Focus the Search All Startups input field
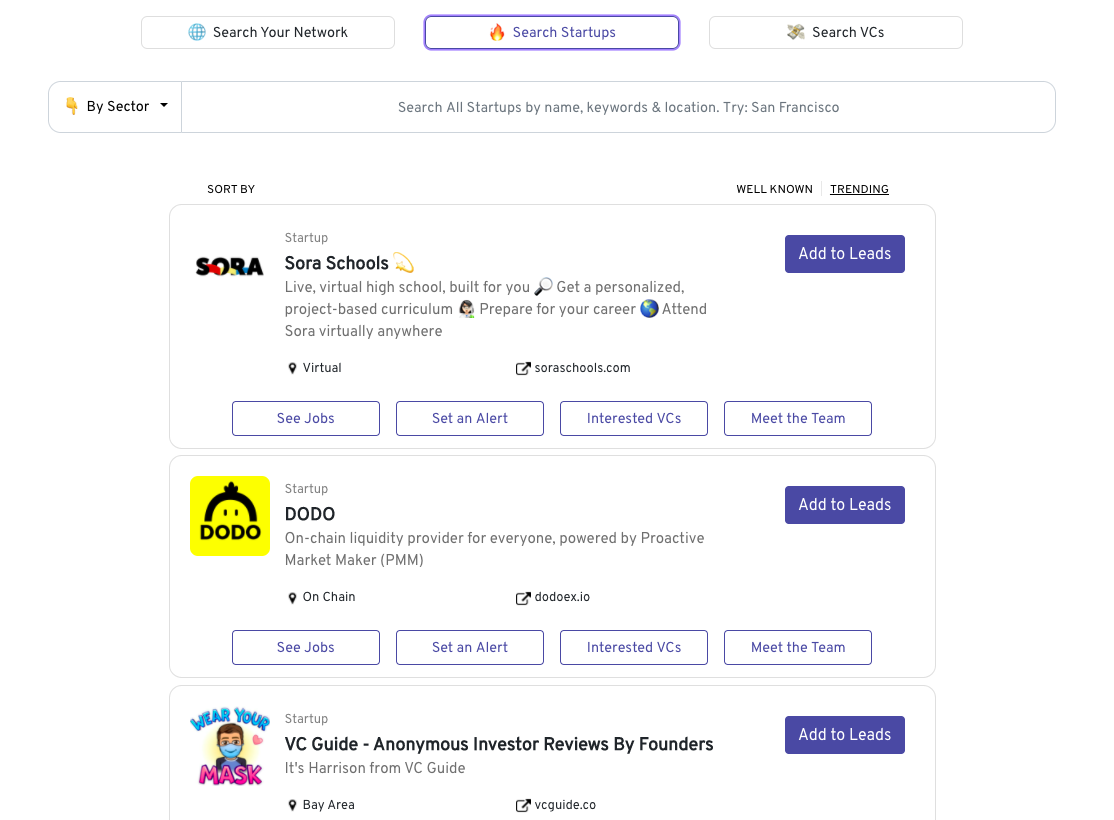This screenshot has height=820, width=1114. tap(618, 107)
